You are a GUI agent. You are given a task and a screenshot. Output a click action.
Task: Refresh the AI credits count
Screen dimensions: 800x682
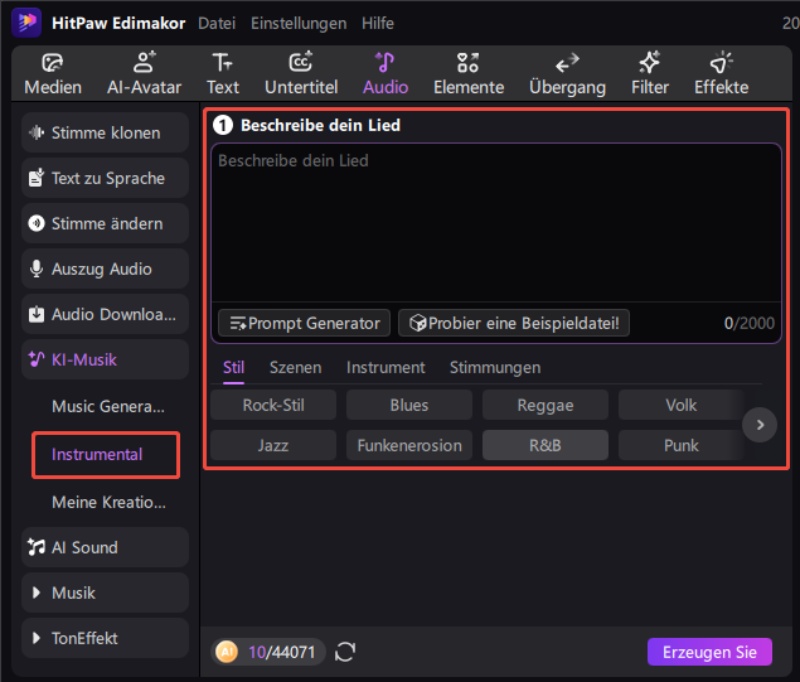(345, 651)
